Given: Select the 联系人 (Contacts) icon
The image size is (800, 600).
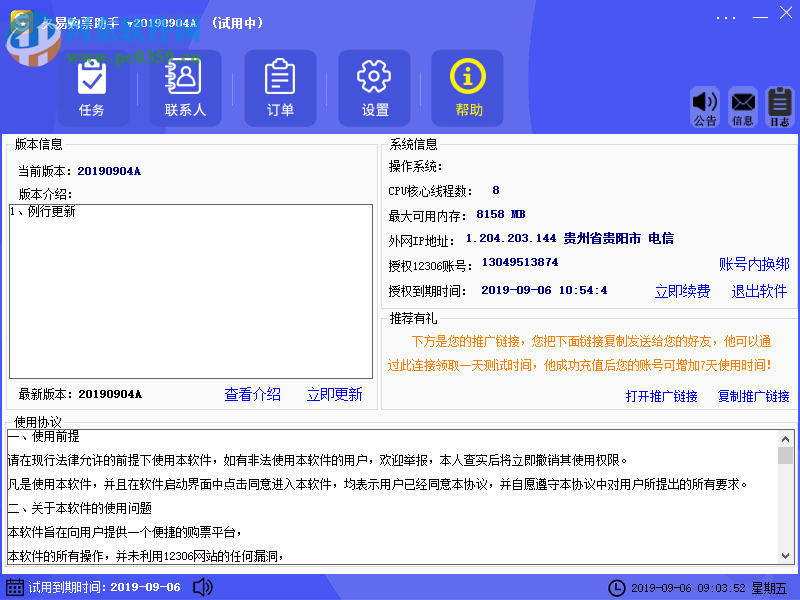Looking at the screenshot, I should pos(186,87).
